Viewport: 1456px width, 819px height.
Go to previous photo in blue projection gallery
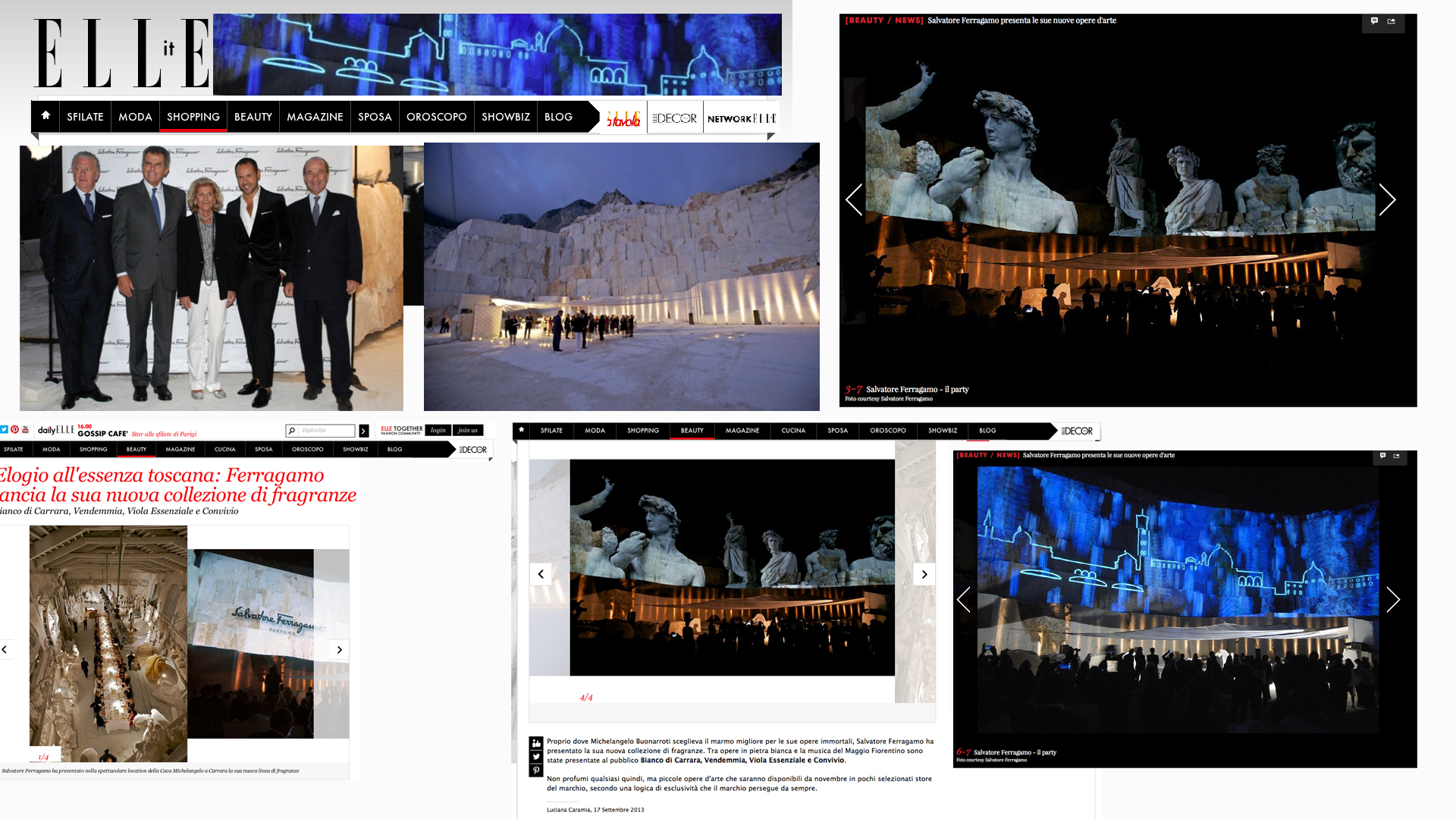pyautogui.click(x=964, y=600)
